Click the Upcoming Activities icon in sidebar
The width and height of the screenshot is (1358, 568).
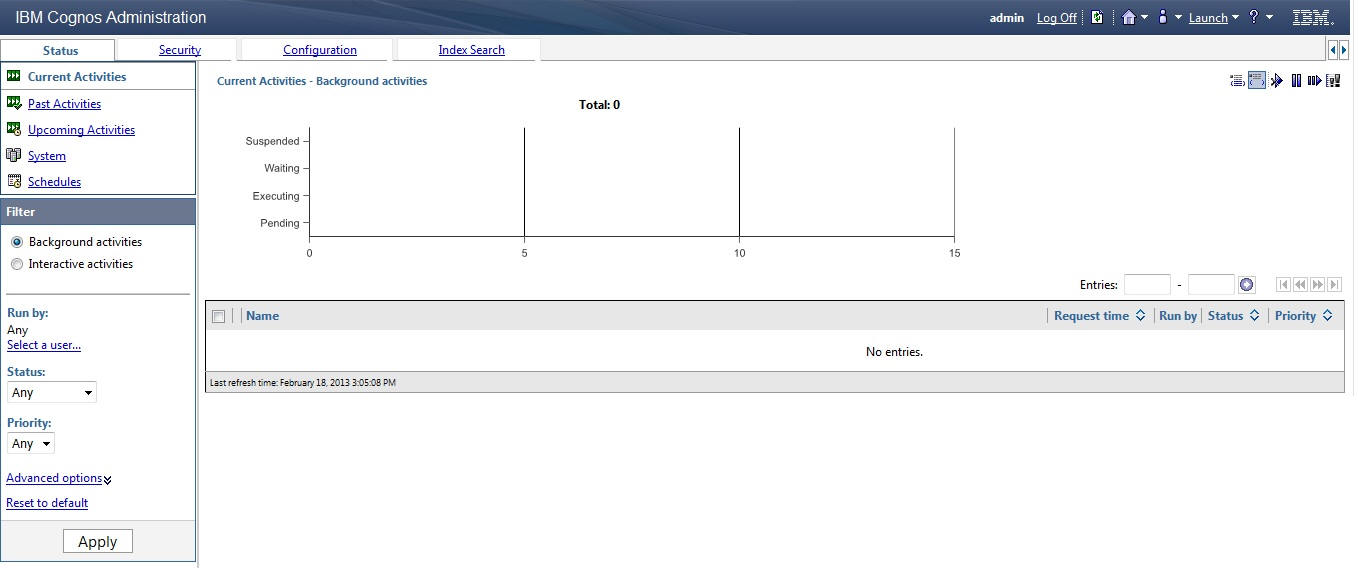coord(14,129)
